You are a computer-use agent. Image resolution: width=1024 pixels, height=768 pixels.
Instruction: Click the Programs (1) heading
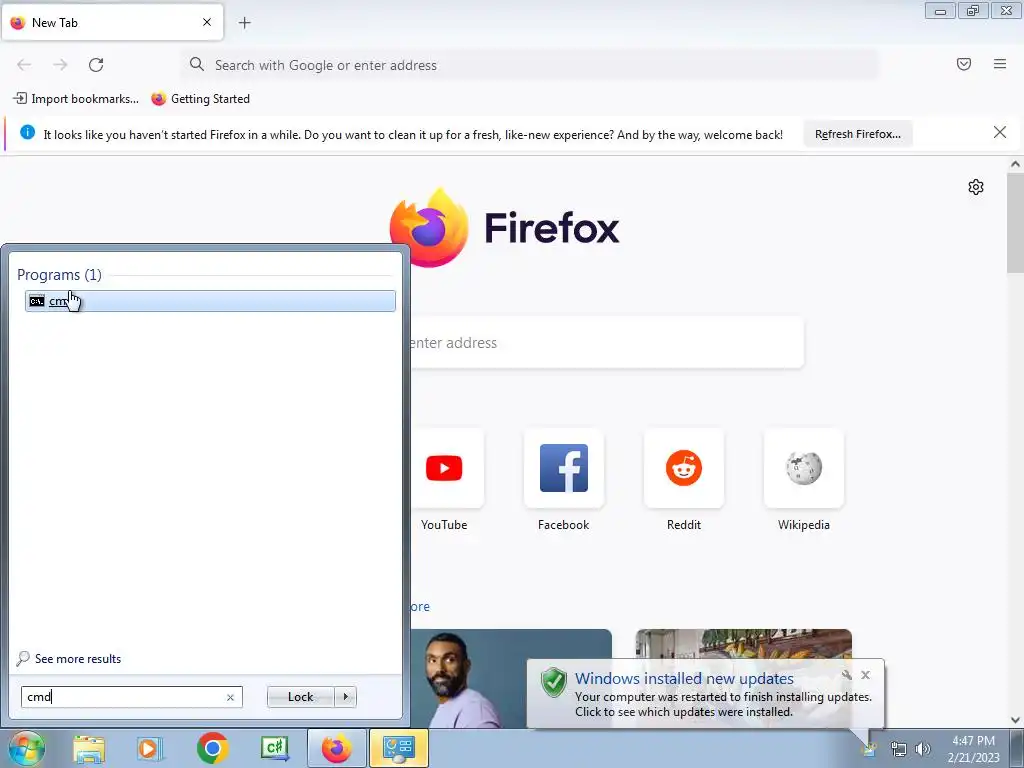point(59,275)
